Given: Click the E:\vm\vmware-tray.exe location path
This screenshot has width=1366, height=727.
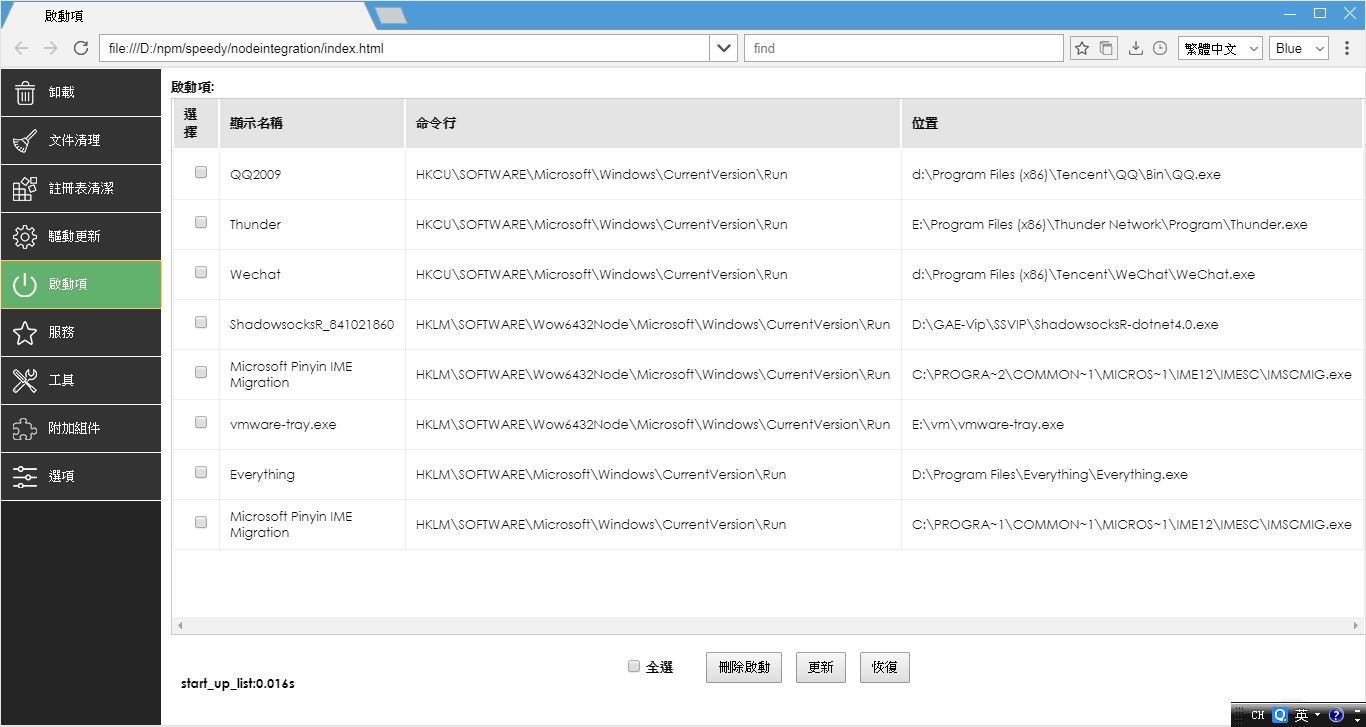Looking at the screenshot, I should tap(988, 424).
